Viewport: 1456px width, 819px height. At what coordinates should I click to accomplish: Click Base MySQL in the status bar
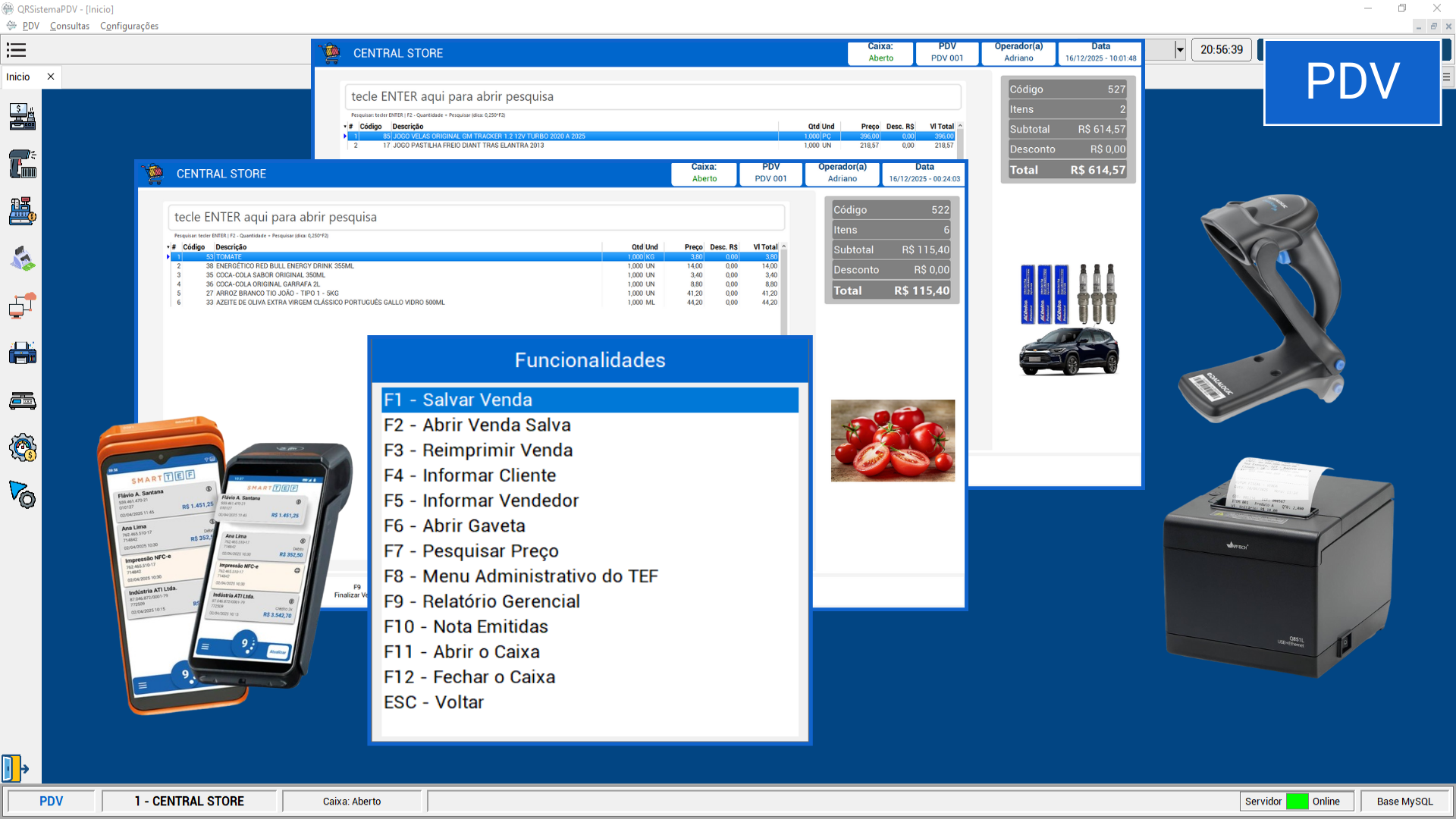1404,801
